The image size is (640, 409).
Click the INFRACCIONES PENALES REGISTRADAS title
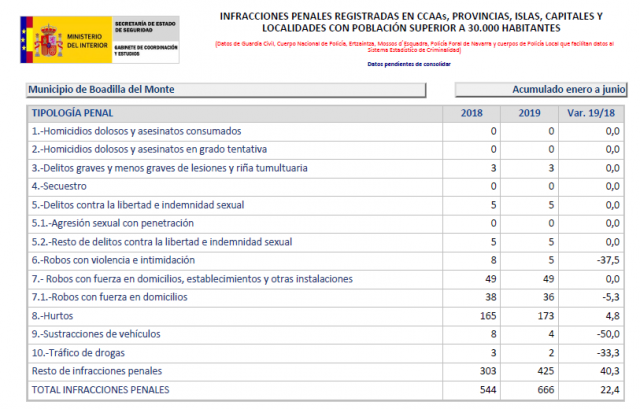411,22
